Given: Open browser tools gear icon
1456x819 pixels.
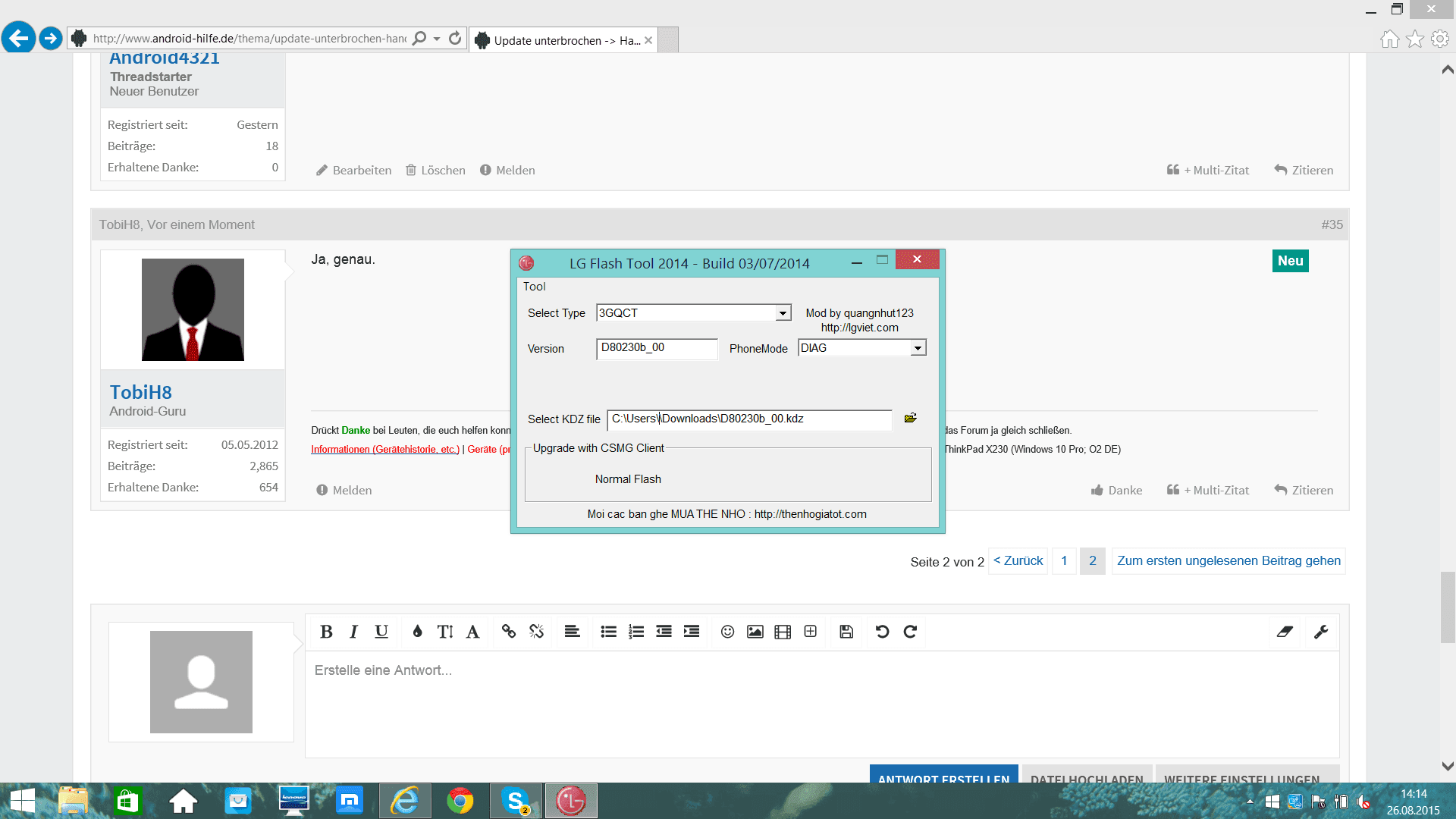Looking at the screenshot, I should pos(1440,39).
